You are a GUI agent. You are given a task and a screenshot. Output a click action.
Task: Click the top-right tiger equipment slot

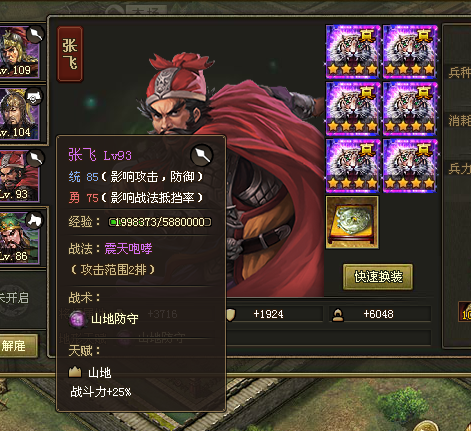(410, 52)
